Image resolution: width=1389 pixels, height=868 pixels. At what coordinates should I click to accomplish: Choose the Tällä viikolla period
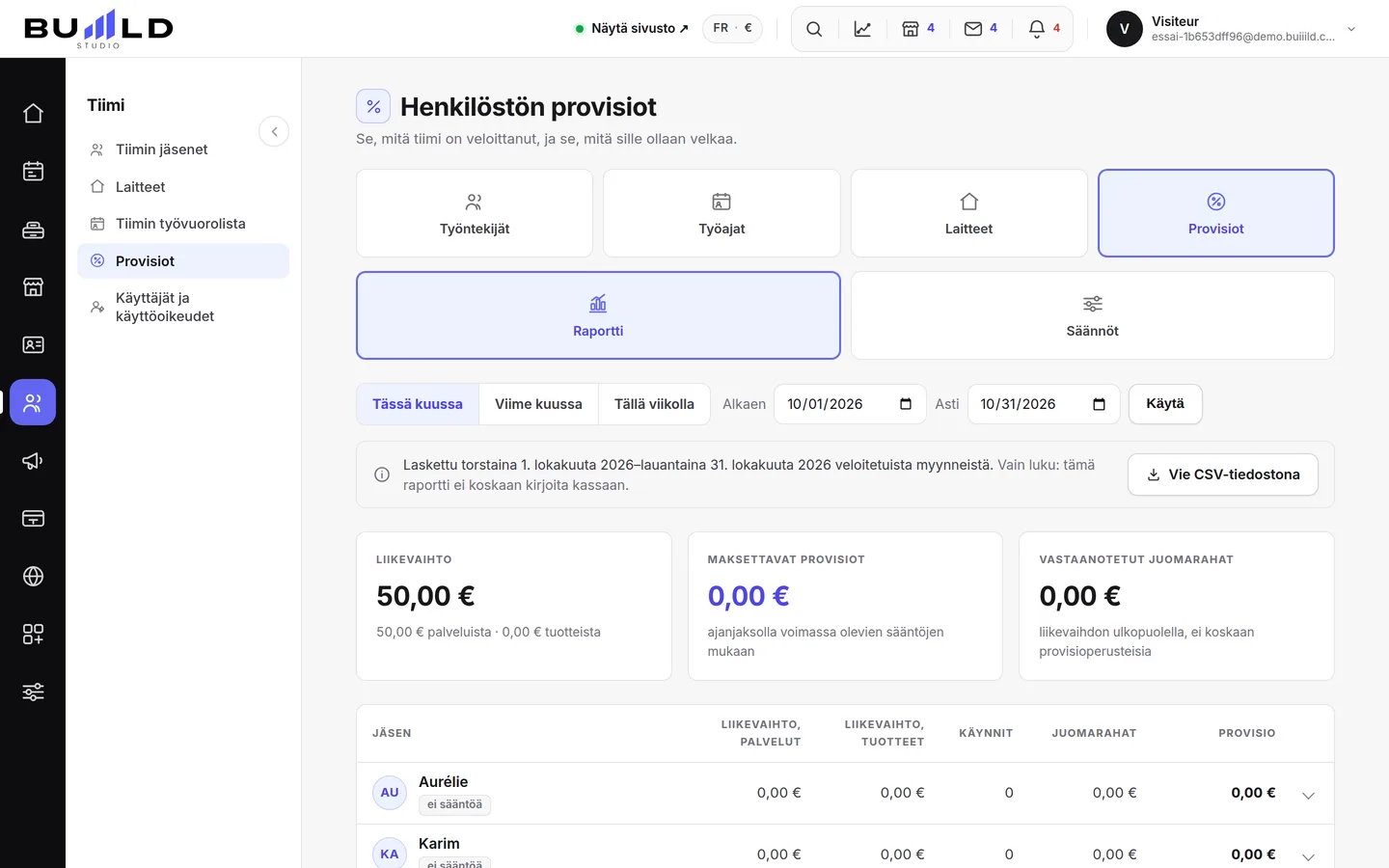click(x=654, y=404)
